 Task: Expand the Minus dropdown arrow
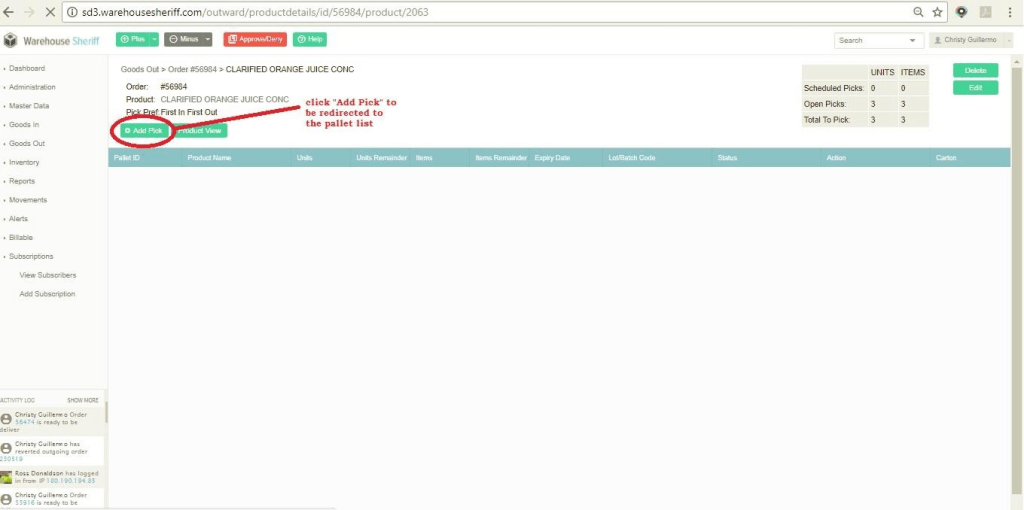(207, 39)
